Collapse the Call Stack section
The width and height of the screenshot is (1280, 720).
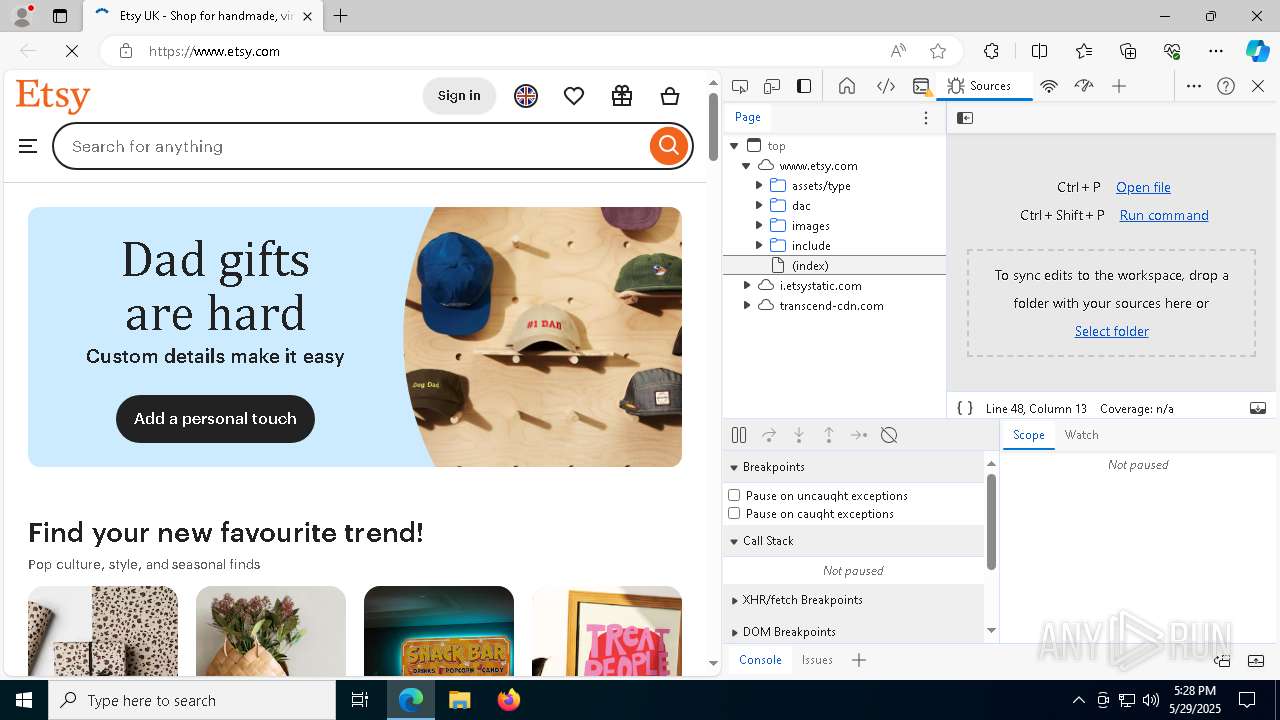[854, 541]
